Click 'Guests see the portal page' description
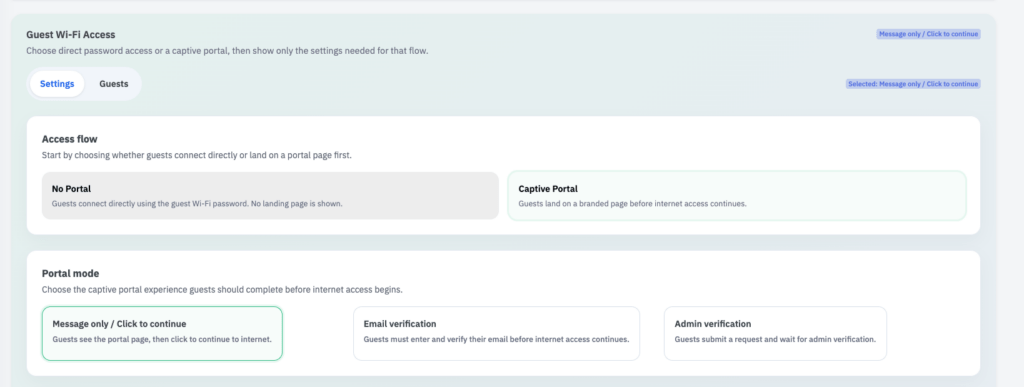This screenshot has height=387, width=1024. coord(162,339)
